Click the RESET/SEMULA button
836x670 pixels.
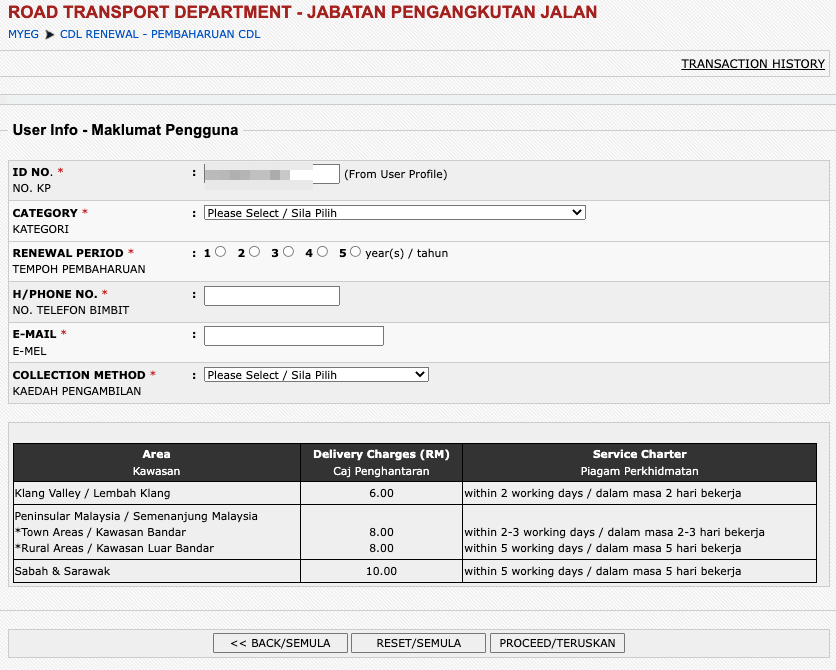(418, 643)
